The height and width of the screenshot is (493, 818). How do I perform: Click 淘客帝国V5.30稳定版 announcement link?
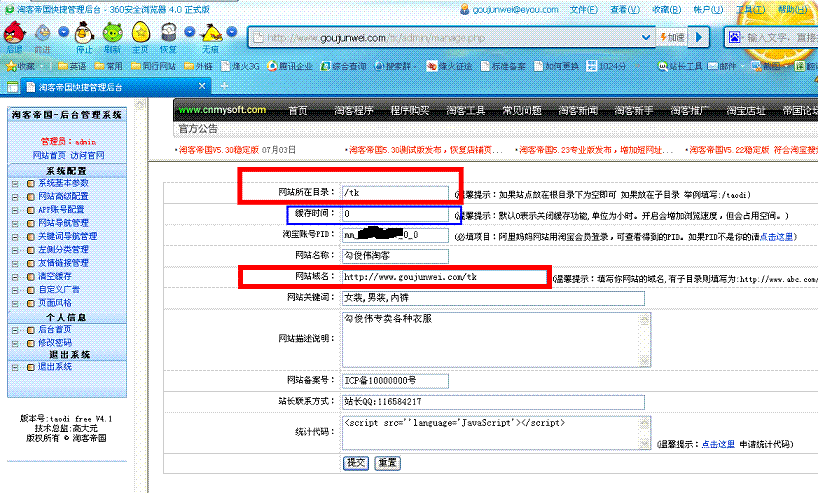click(x=219, y=150)
